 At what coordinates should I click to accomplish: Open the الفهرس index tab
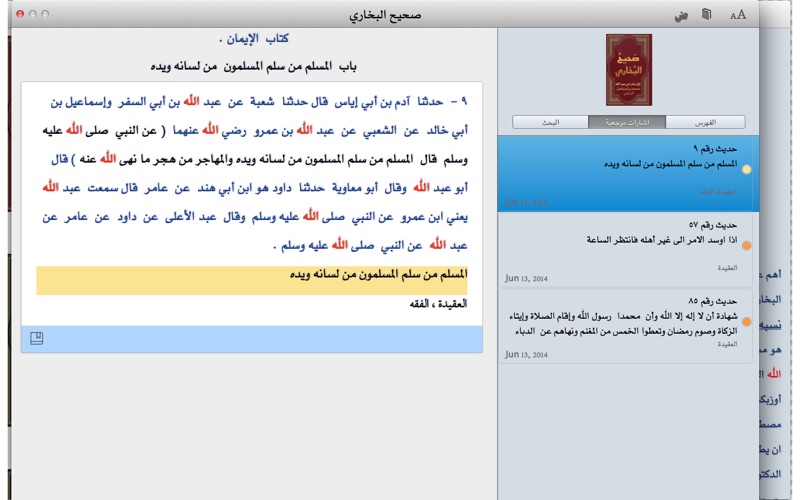[705, 122]
